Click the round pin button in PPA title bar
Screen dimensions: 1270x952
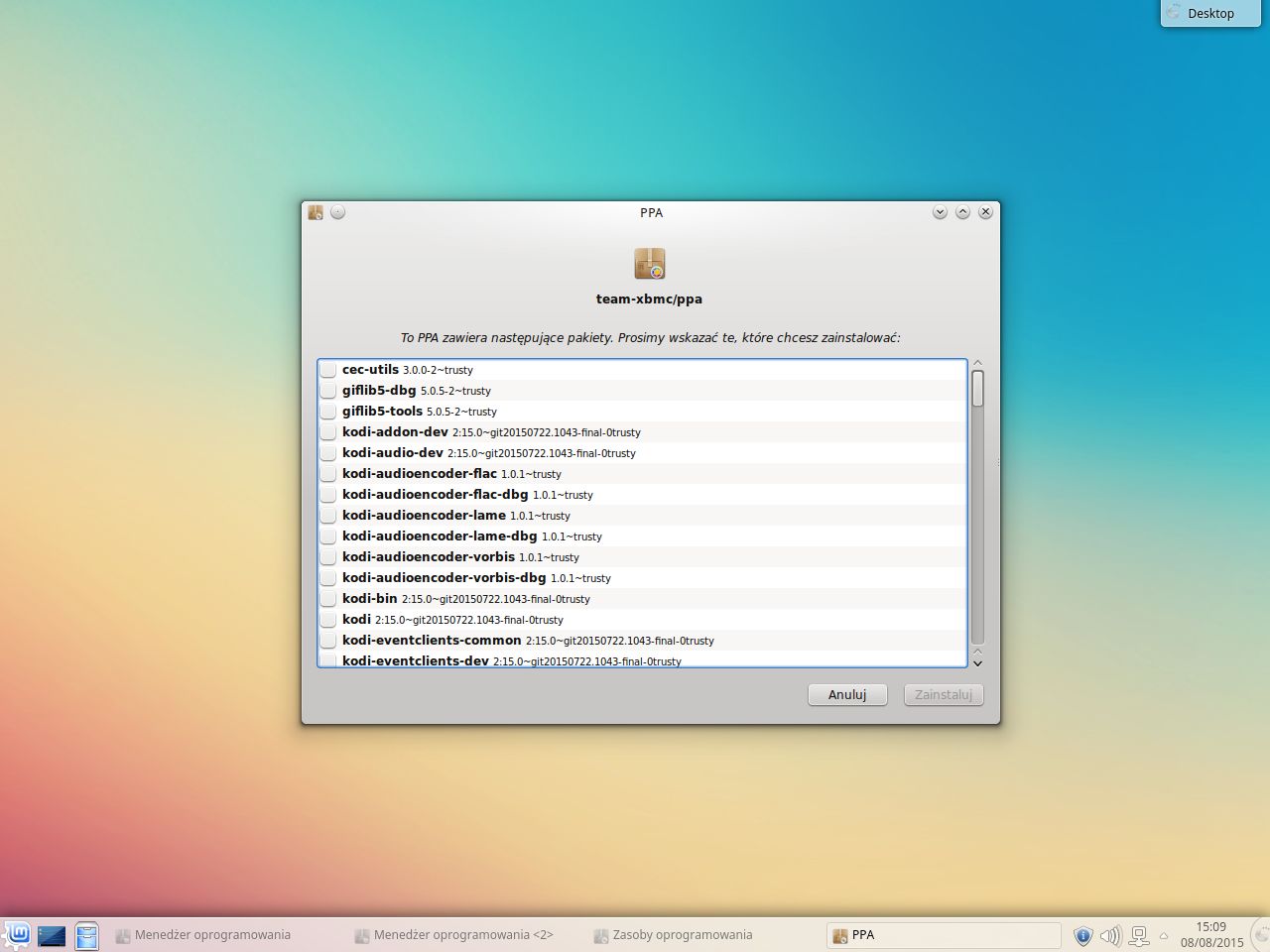338,212
